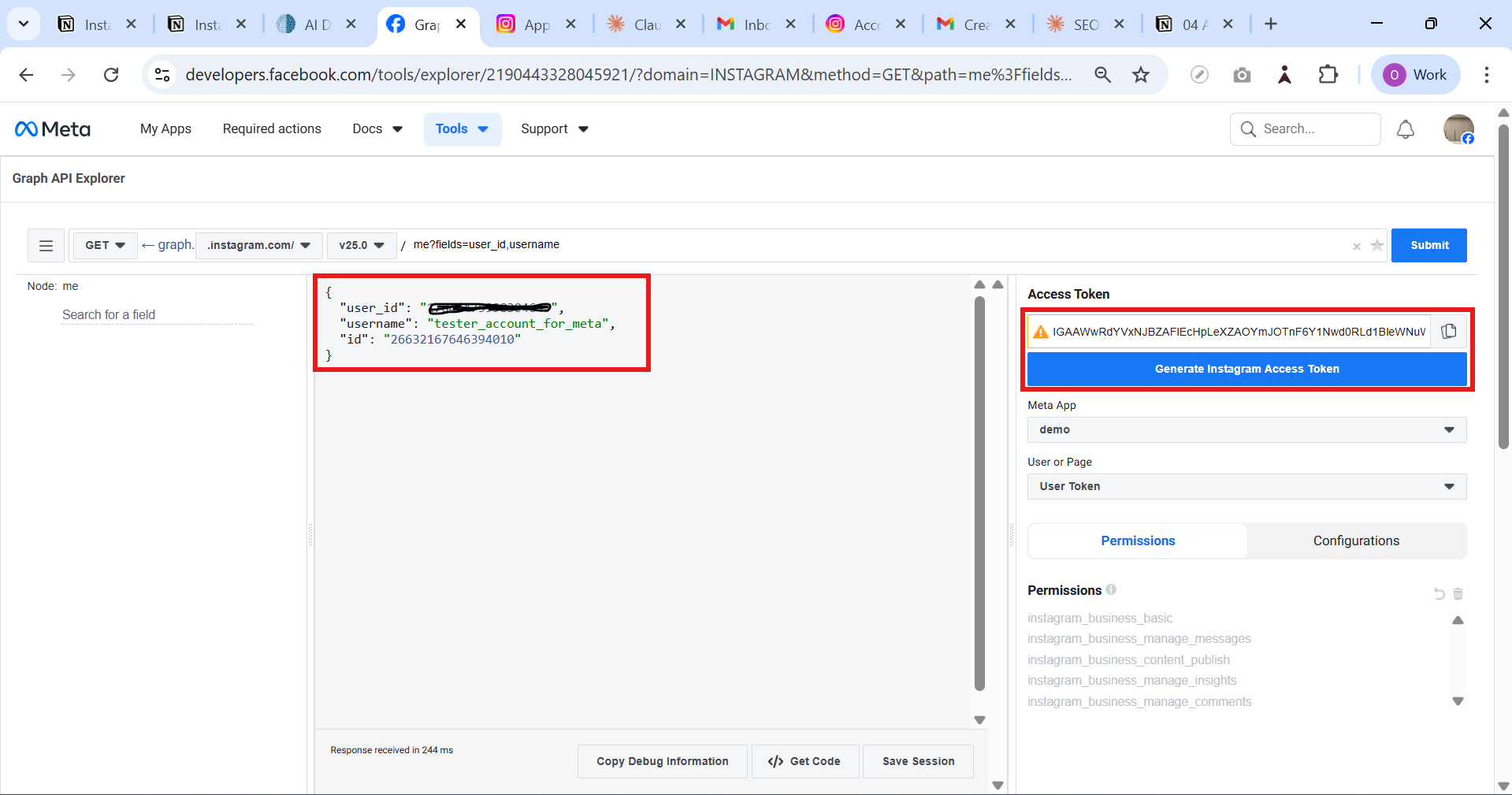Click Generate Instagram Access Token
The image size is (1512, 795).
[1246, 369]
